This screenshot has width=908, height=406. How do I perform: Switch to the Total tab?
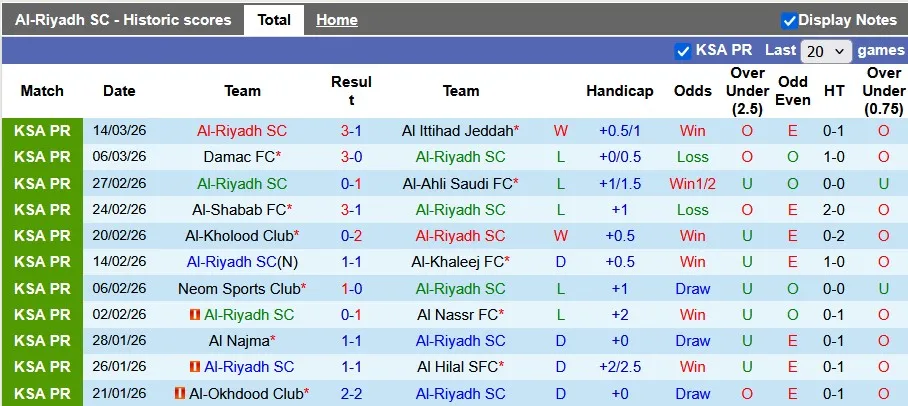tap(274, 20)
